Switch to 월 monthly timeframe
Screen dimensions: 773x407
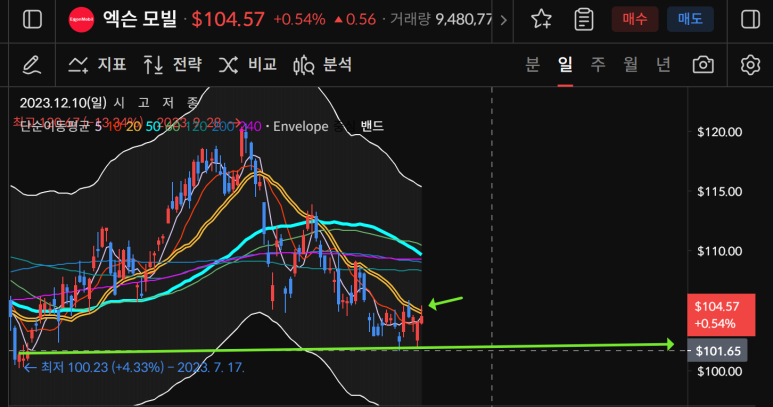tap(631, 65)
